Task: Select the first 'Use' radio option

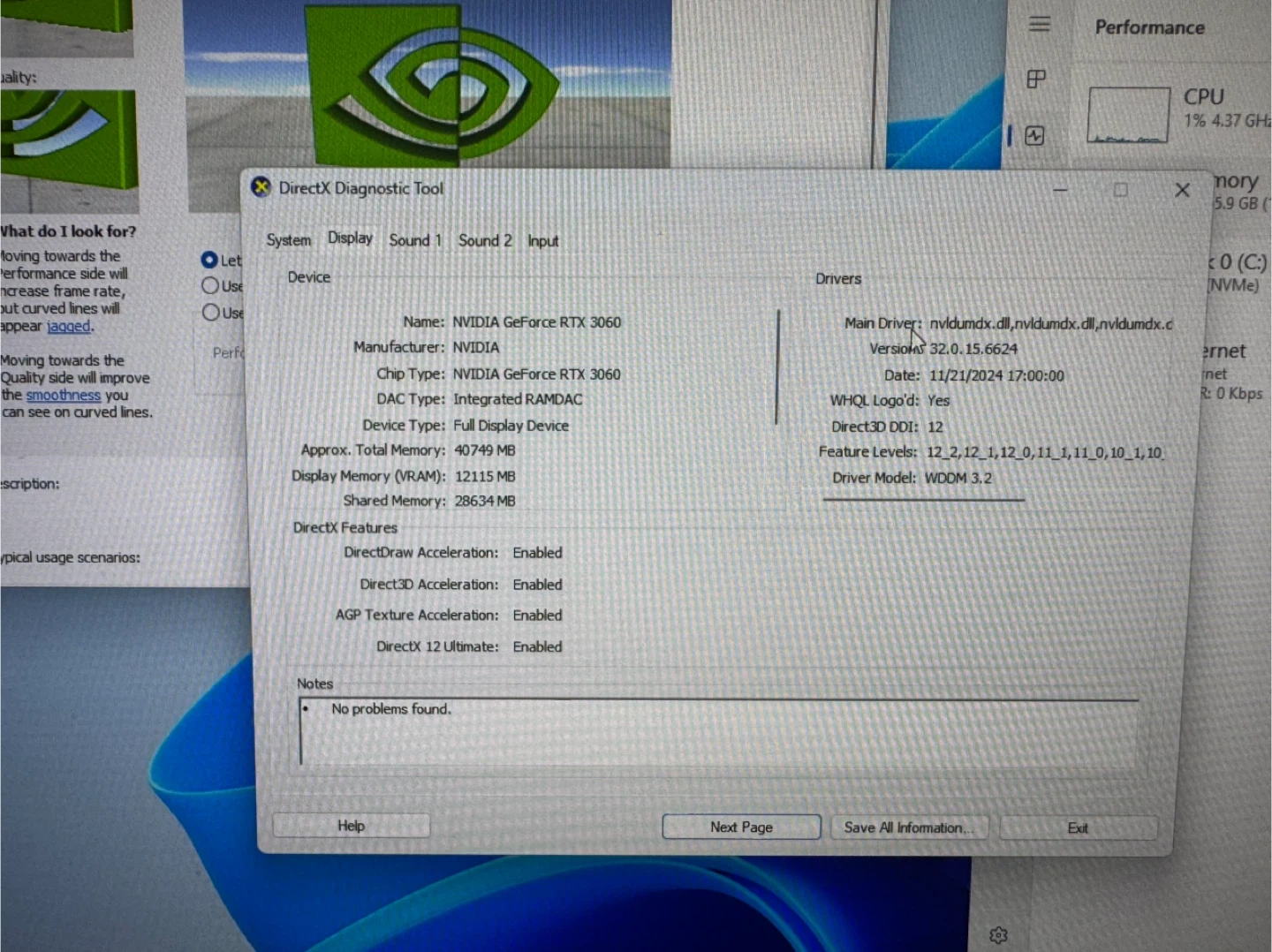Action: (x=210, y=285)
